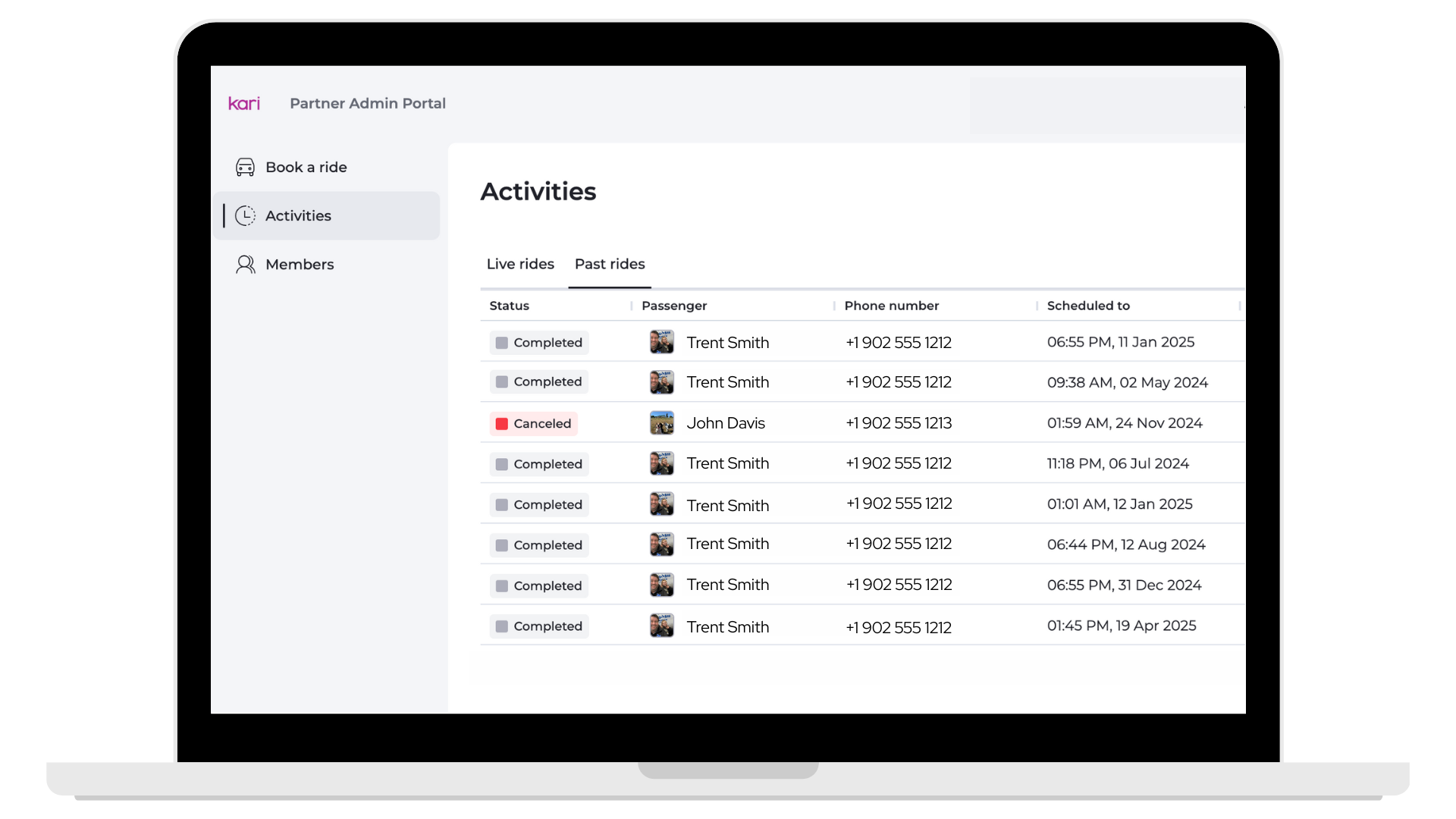Click Trent Smith's avatar in the first row
Viewport: 1456px width, 819px height.
pyautogui.click(x=661, y=342)
